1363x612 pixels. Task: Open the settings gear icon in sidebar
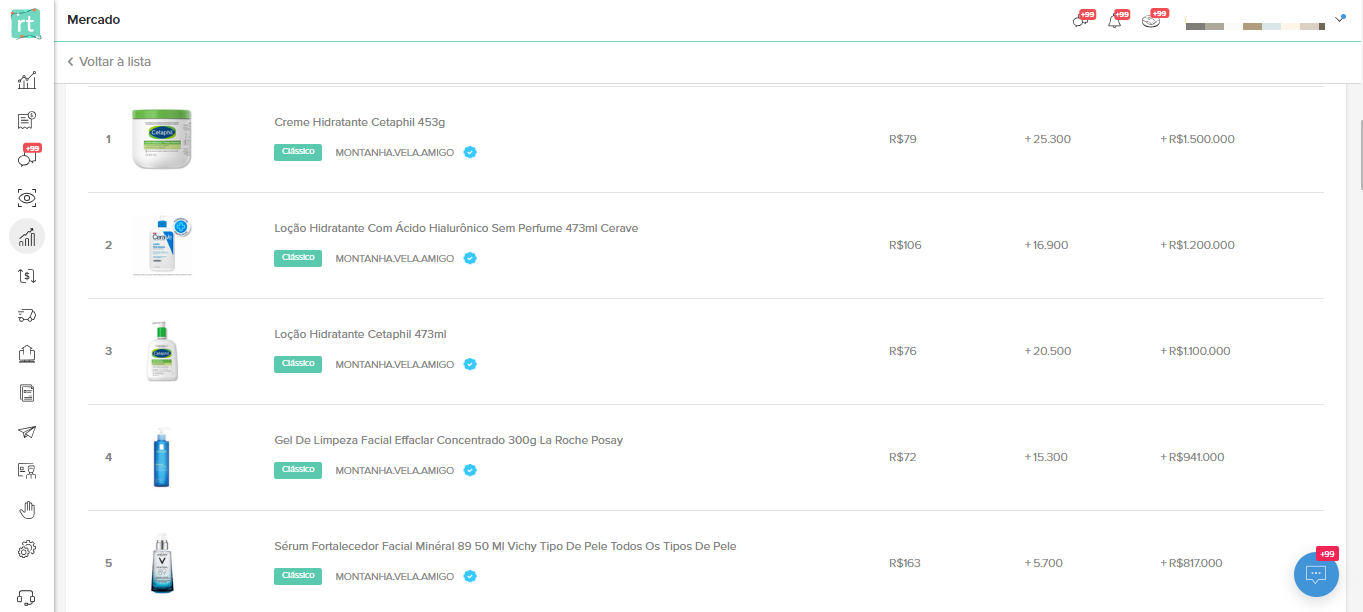(27, 549)
